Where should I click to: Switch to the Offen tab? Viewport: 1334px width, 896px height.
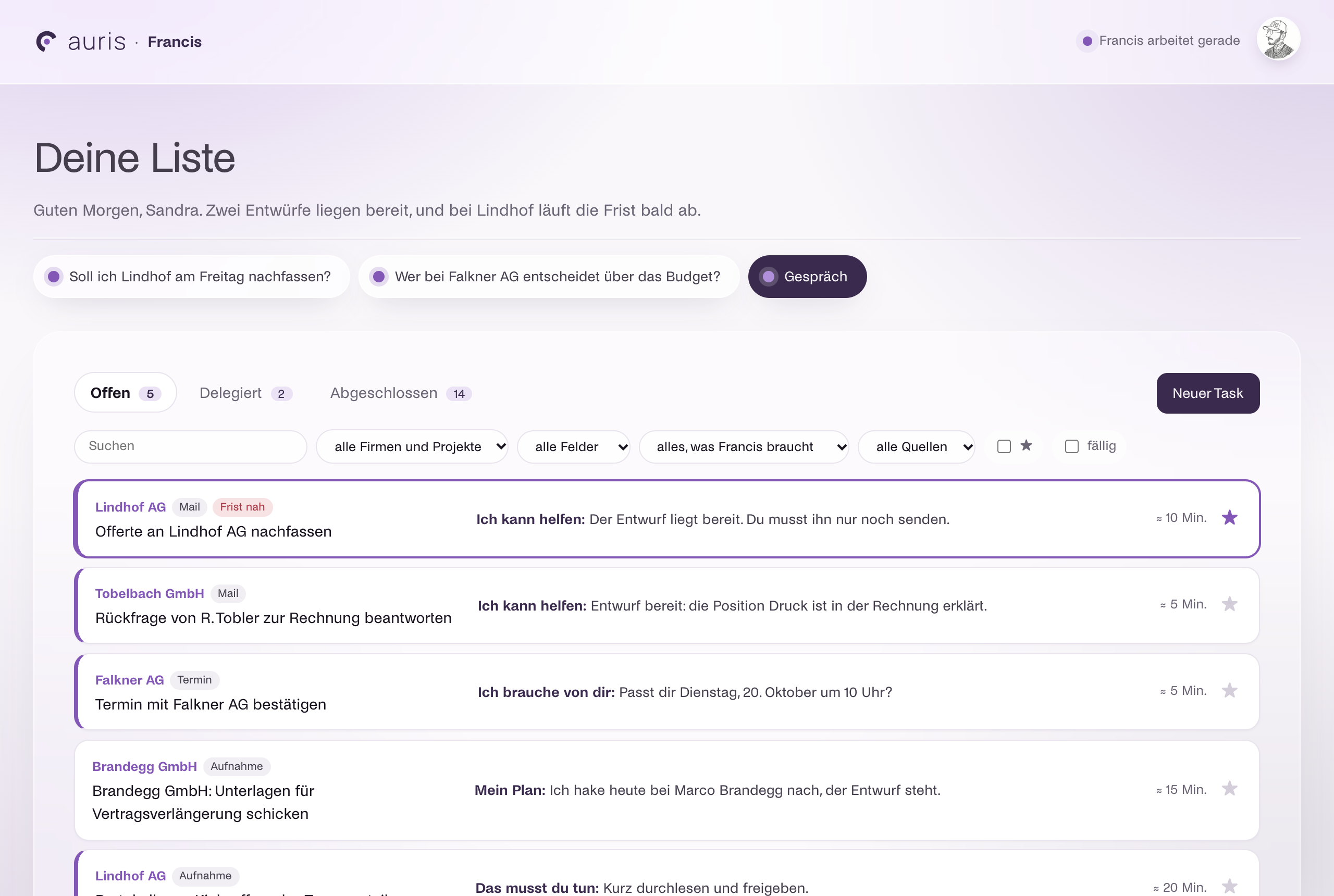[x=125, y=393]
